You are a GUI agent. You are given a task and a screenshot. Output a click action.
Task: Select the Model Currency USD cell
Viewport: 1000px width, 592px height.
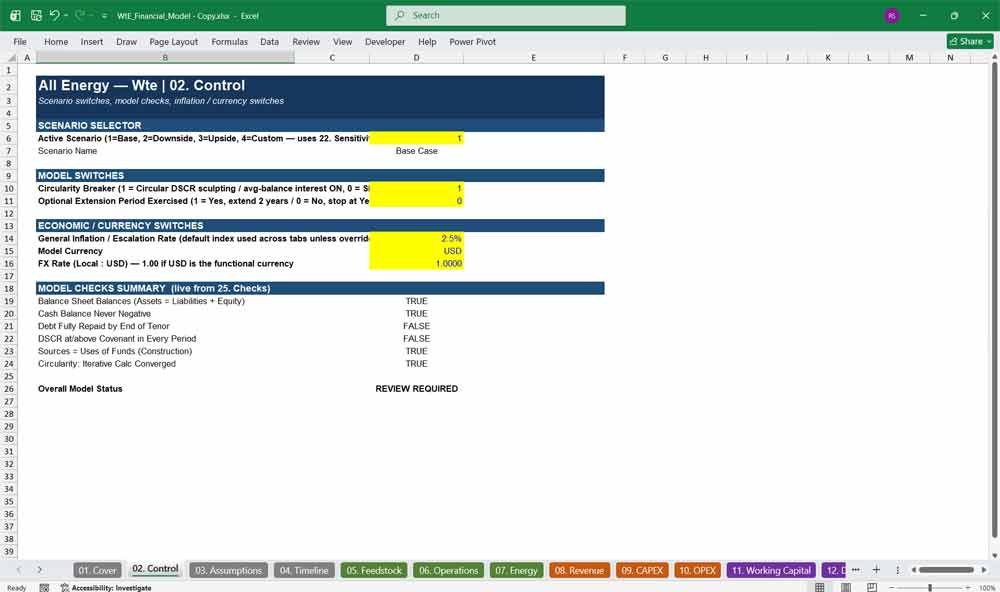pyautogui.click(x=416, y=251)
